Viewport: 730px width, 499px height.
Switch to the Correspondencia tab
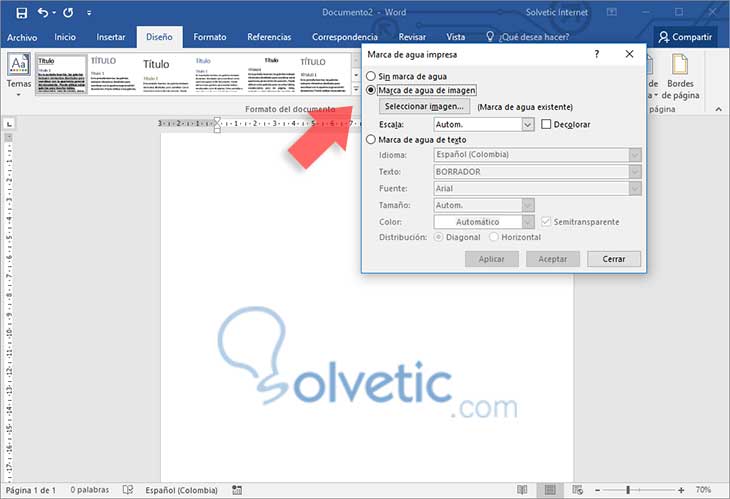(x=345, y=37)
